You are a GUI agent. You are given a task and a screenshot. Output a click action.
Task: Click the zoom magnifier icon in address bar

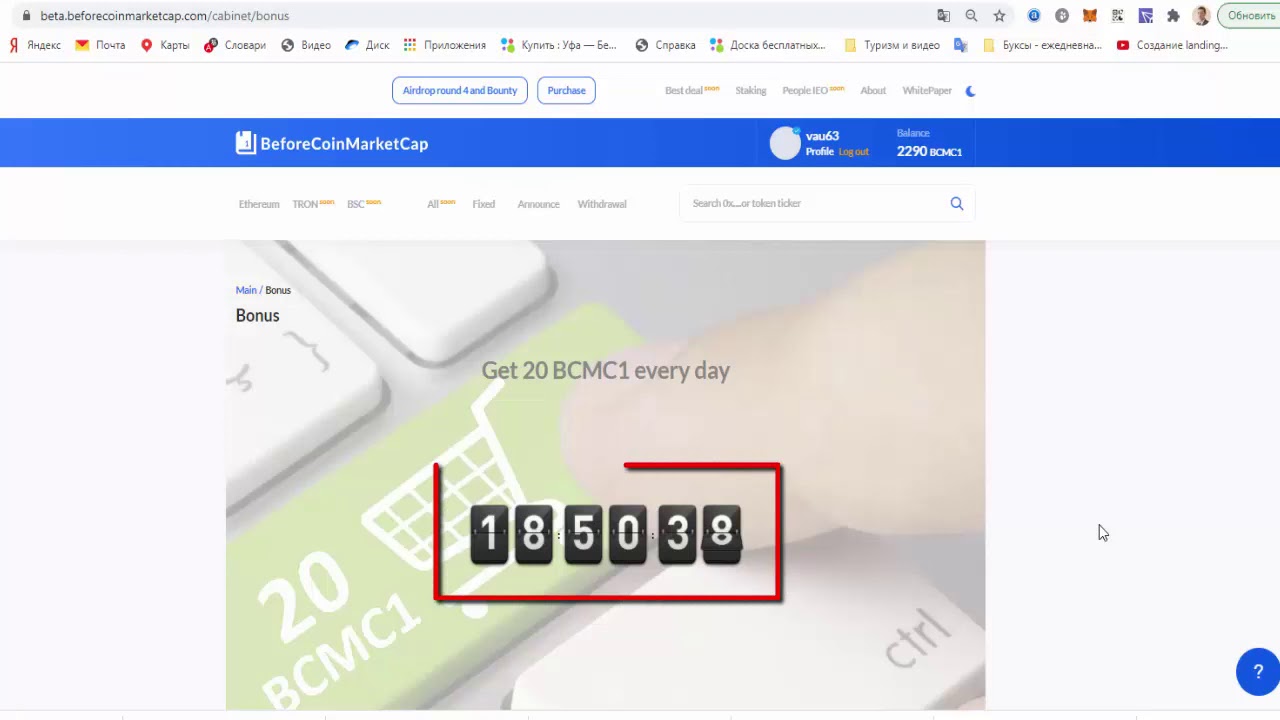click(971, 16)
